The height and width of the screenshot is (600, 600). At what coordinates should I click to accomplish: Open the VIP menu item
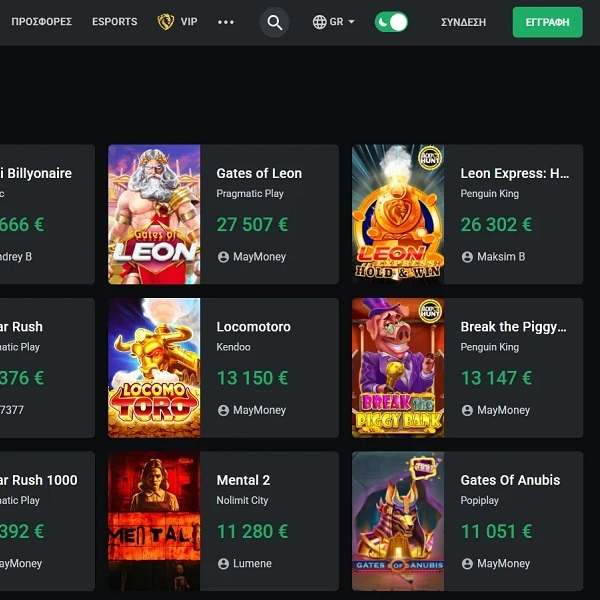(x=189, y=22)
